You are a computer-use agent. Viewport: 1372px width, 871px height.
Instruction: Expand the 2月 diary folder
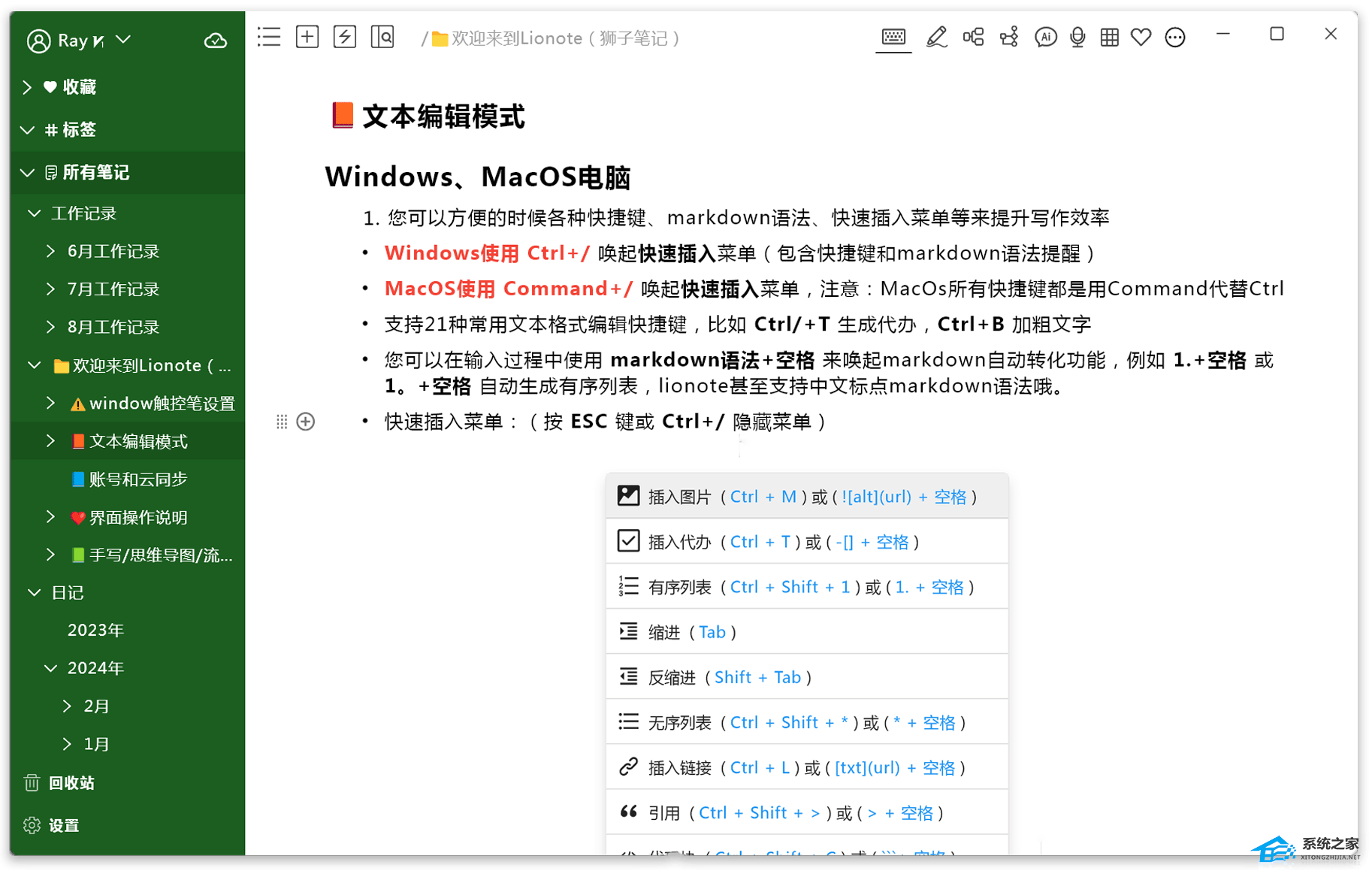pos(68,706)
